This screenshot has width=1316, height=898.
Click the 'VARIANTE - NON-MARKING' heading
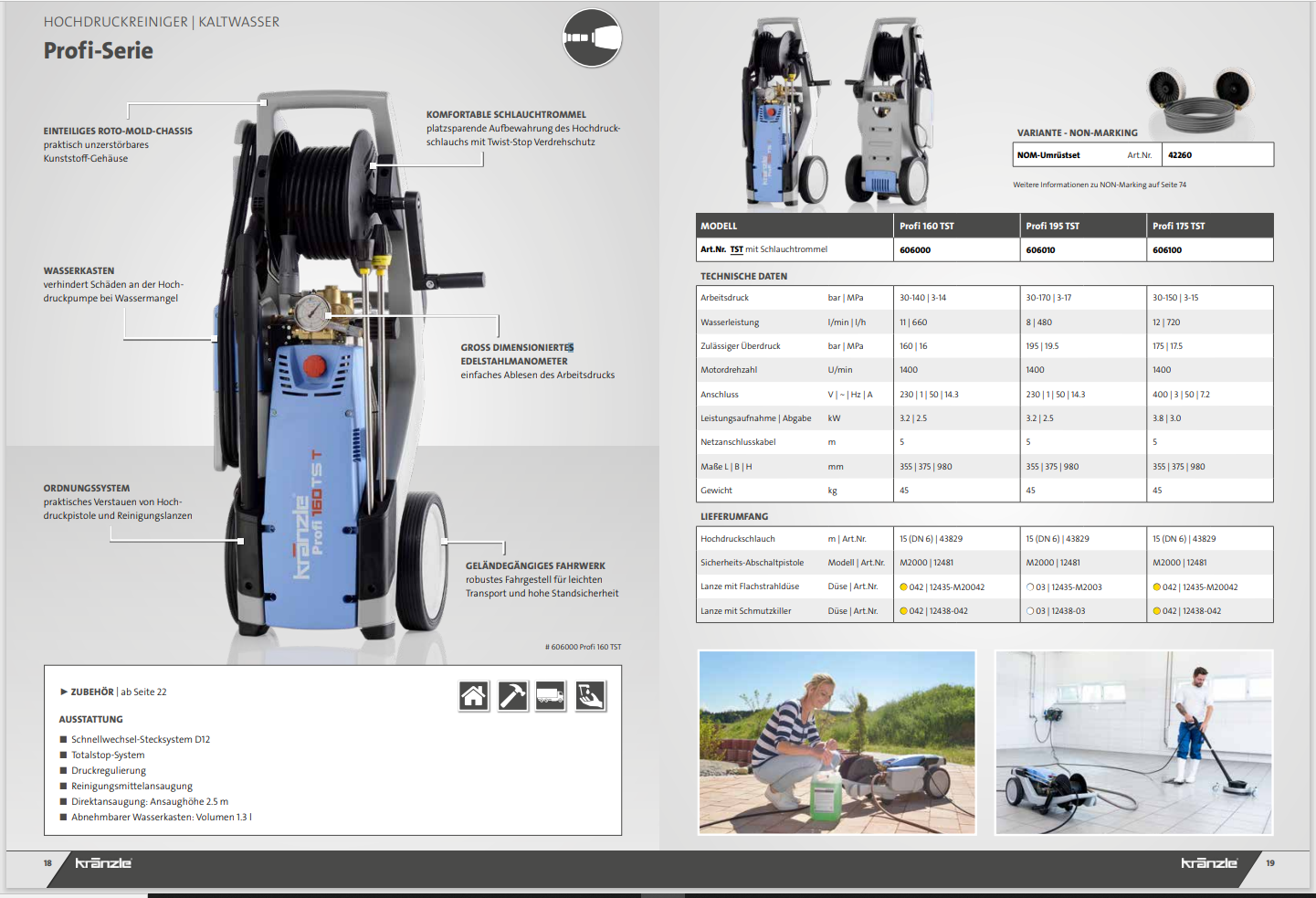1078,133
